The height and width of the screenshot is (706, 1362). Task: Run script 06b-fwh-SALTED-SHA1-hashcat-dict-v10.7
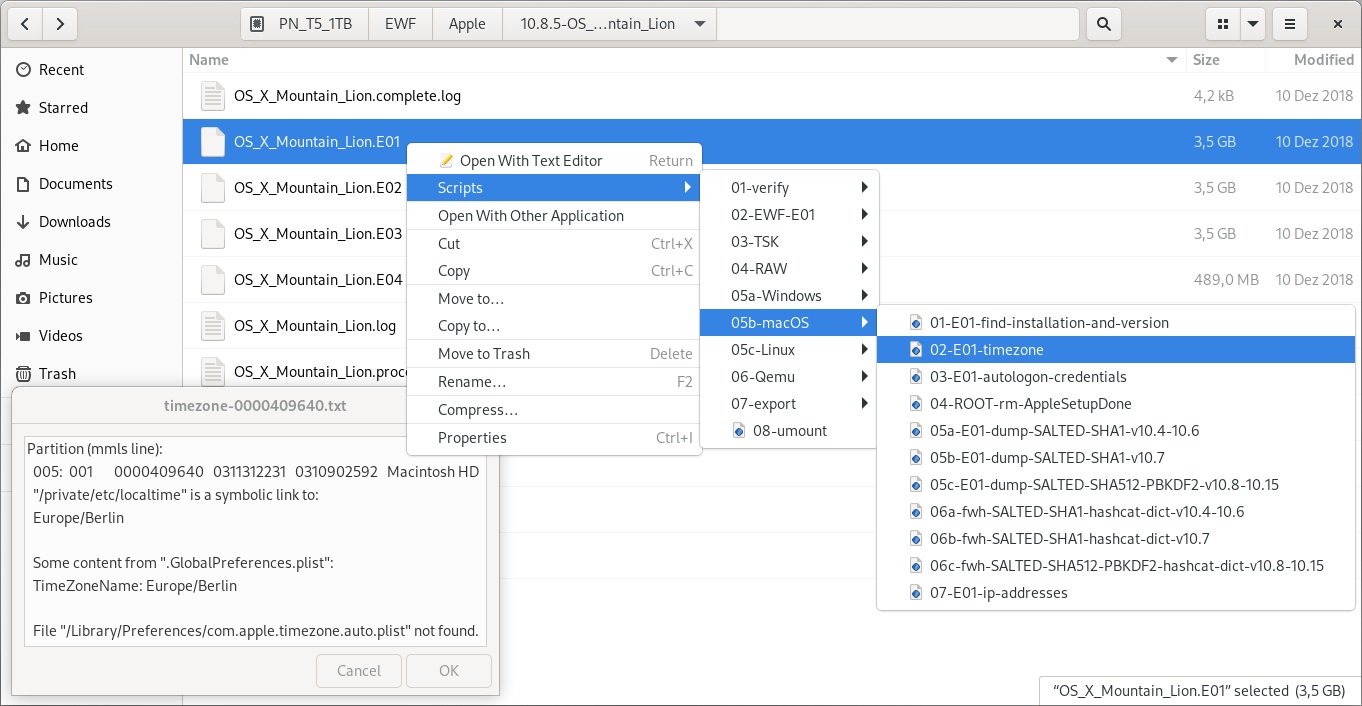pos(1116,539)
